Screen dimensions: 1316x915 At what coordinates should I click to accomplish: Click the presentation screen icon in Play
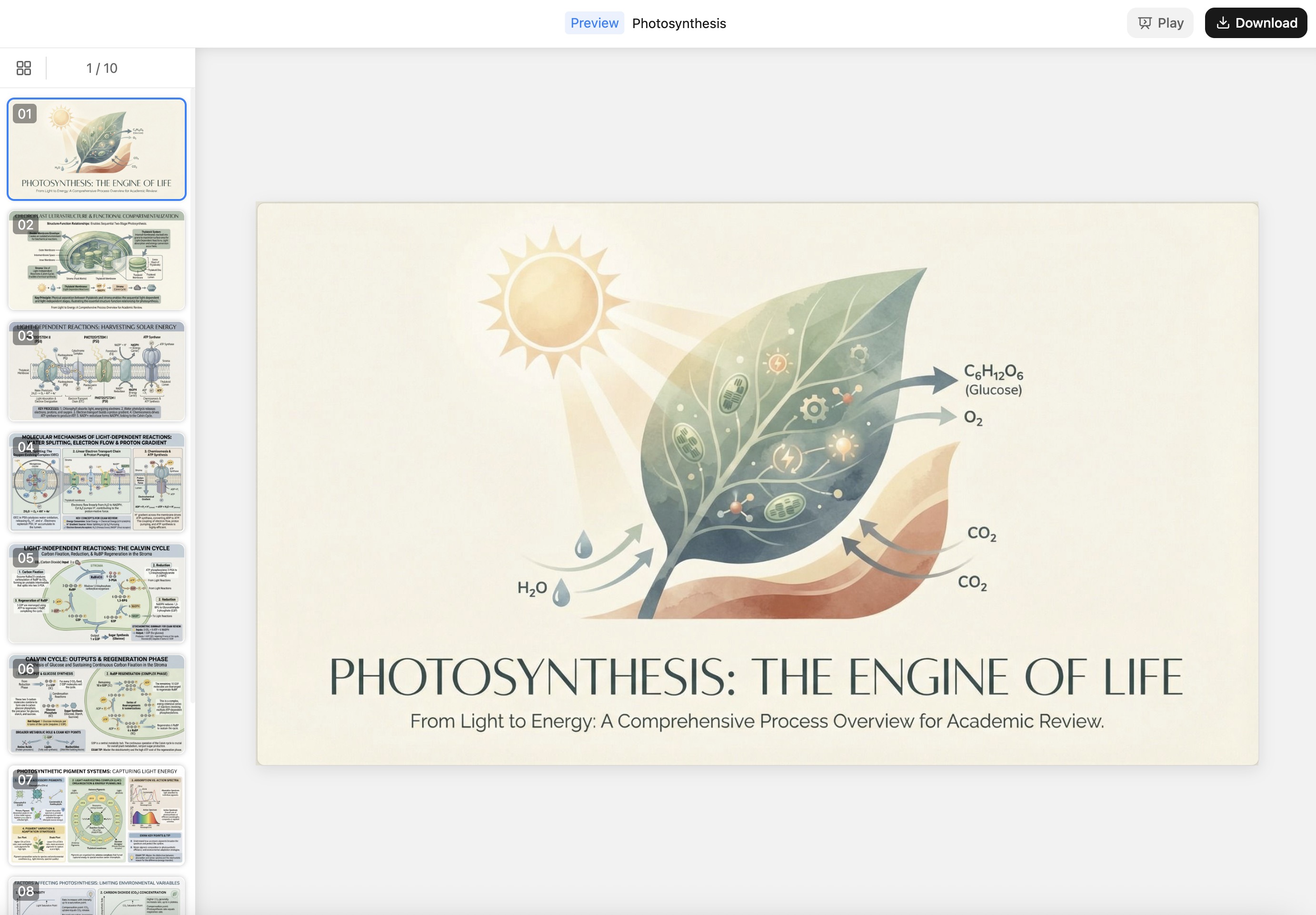[1145, 23]
